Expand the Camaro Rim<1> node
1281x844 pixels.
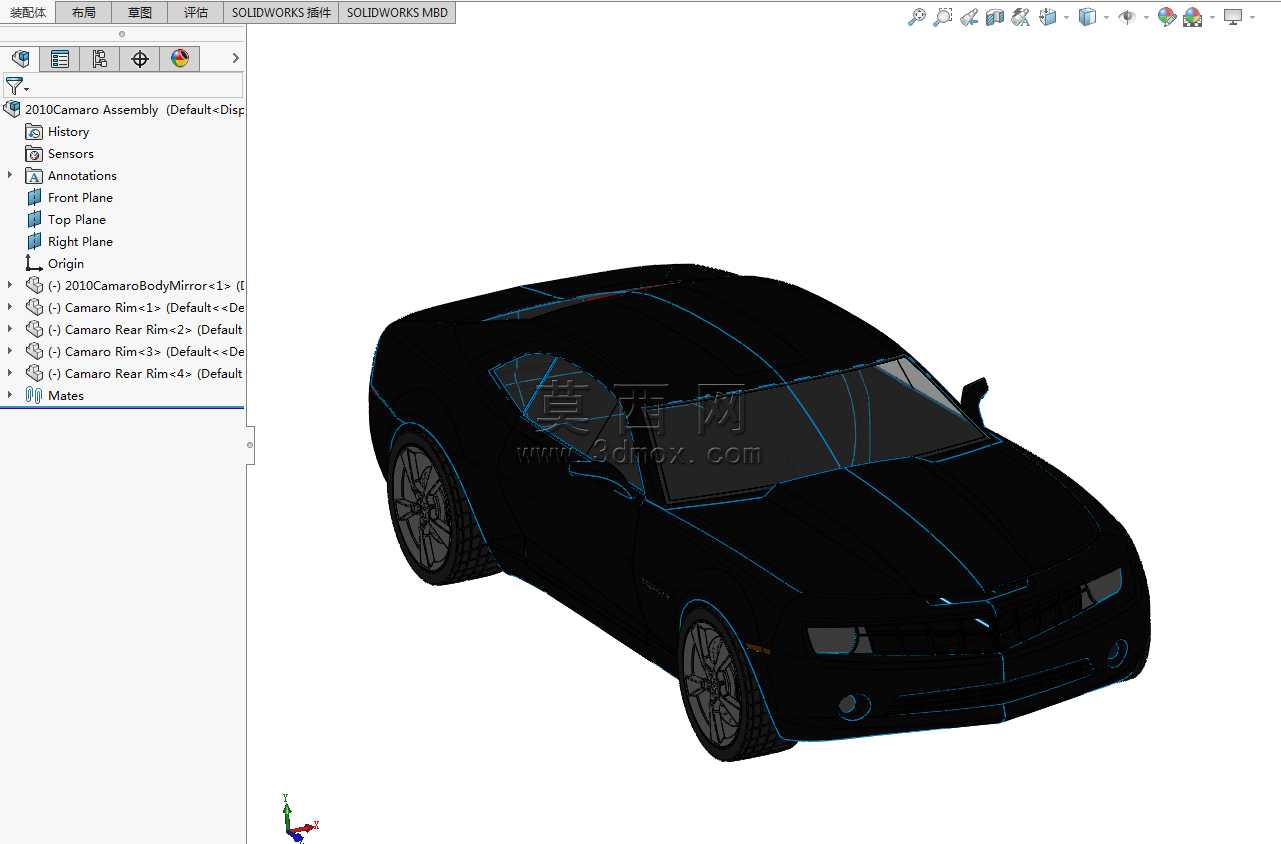(10, 308)
